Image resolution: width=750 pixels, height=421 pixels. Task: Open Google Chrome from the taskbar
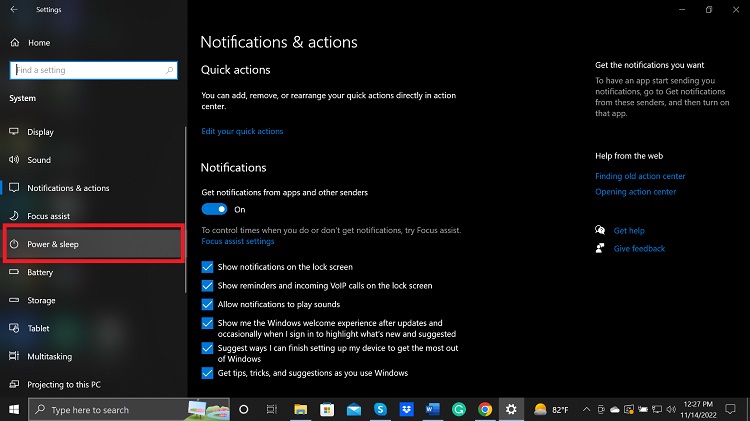click(x=485, y=409)
